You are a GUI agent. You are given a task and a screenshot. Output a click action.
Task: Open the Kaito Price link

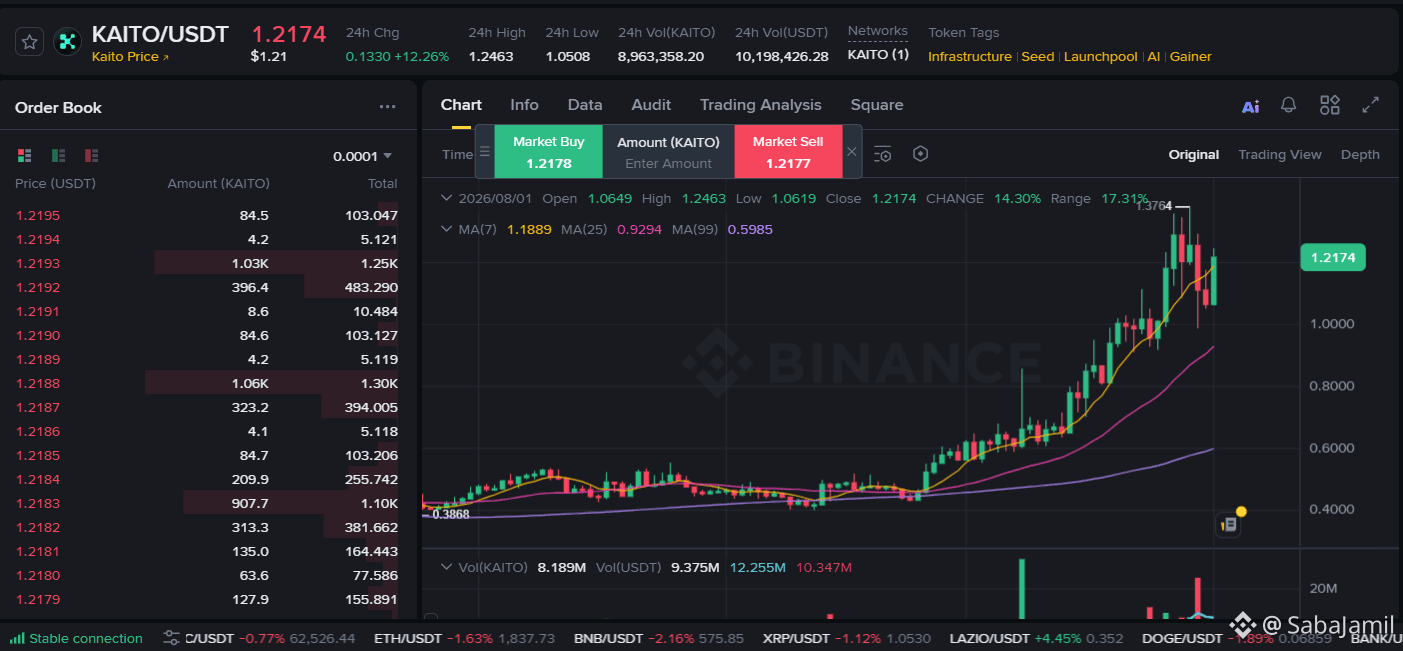pyautogui.click(x=130, y=57)
